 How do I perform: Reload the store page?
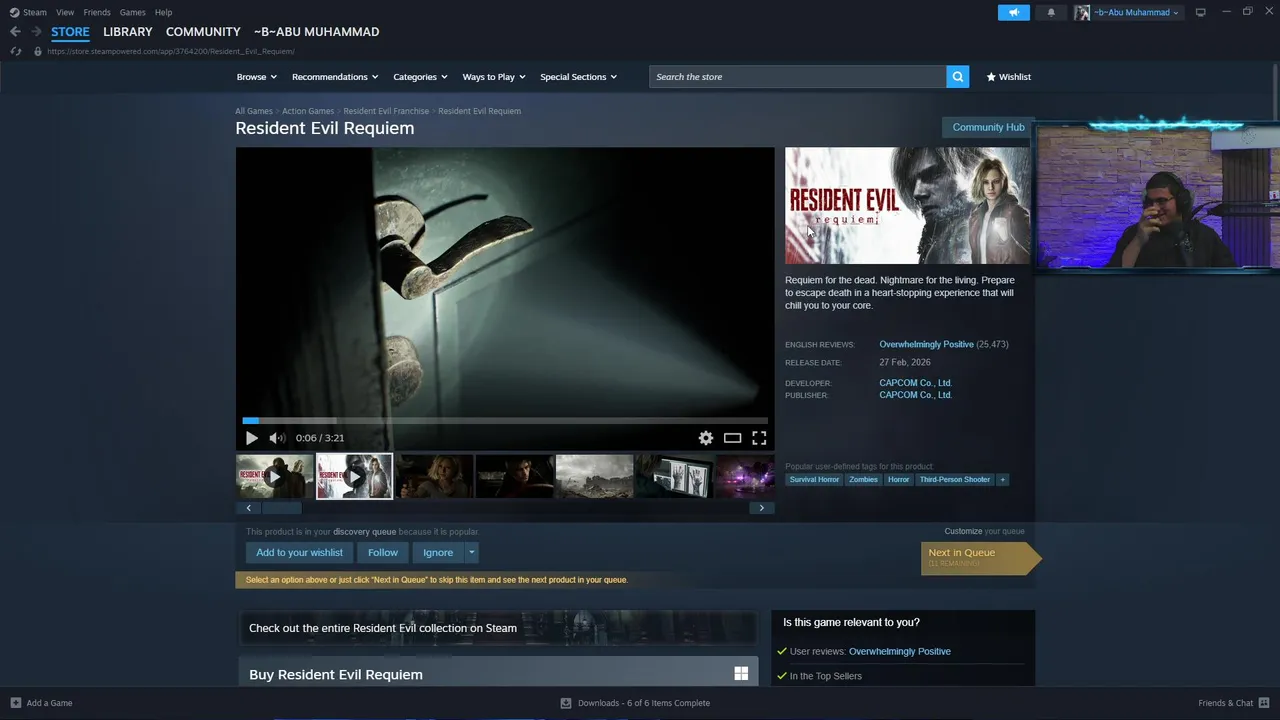coord(15,51)
